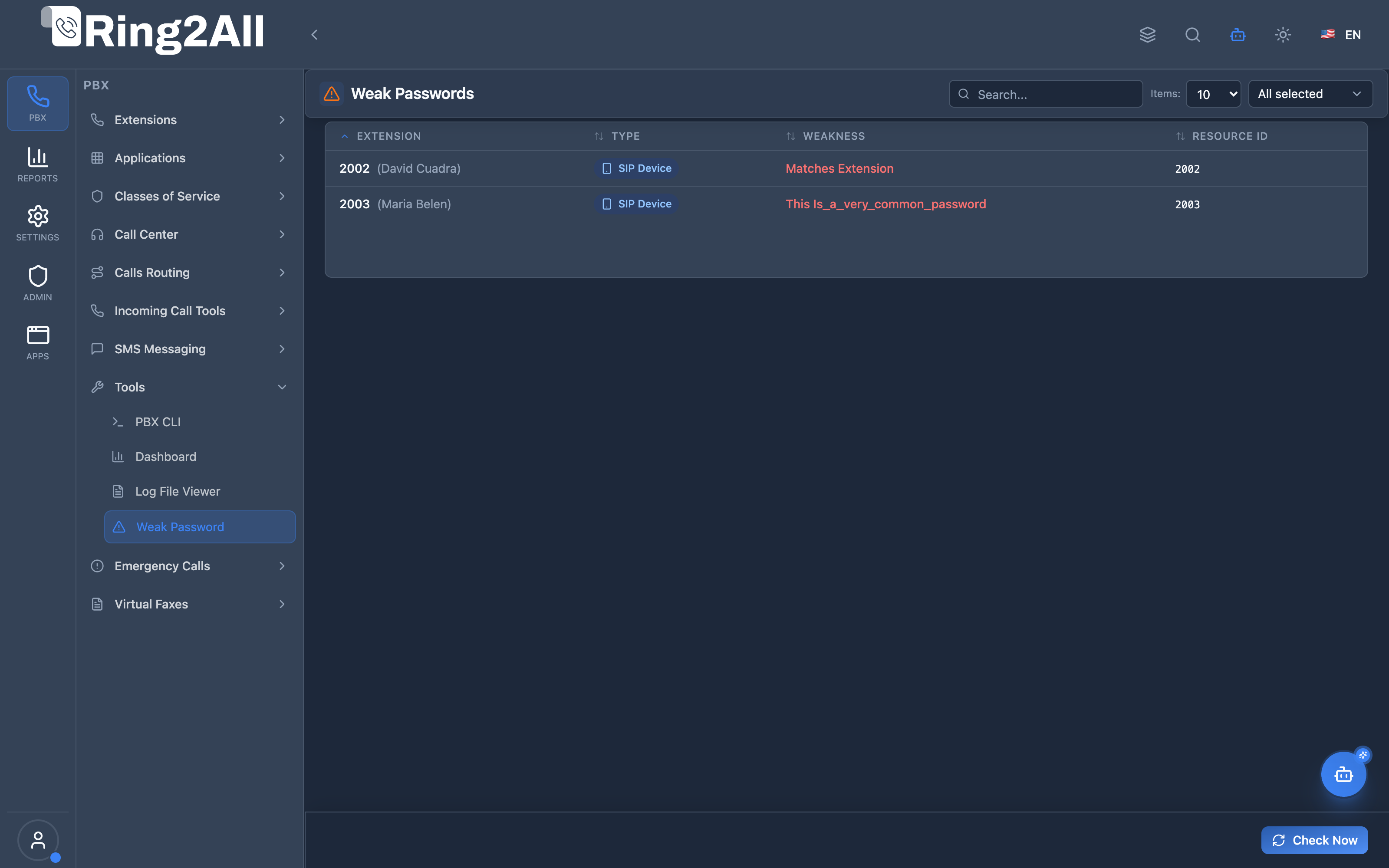
Task: Select Weak Password menu item
Action: tap(200, 526)
